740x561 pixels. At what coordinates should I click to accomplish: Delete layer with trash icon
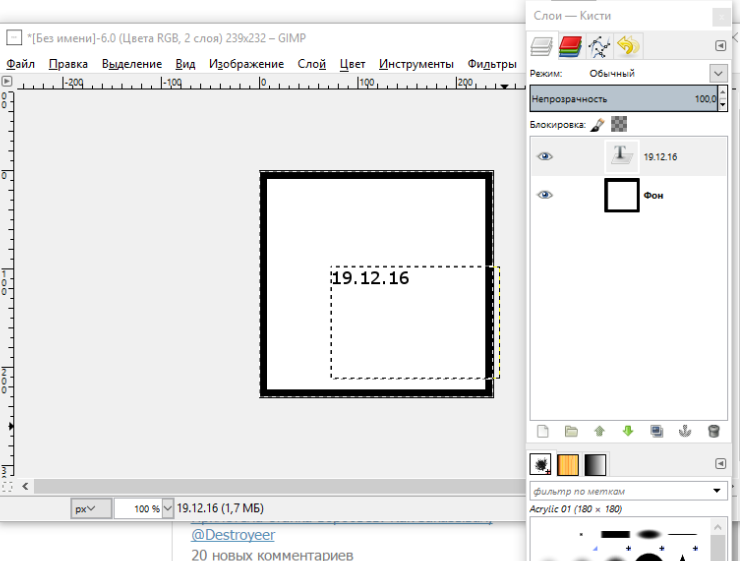(x=713, y=431)
